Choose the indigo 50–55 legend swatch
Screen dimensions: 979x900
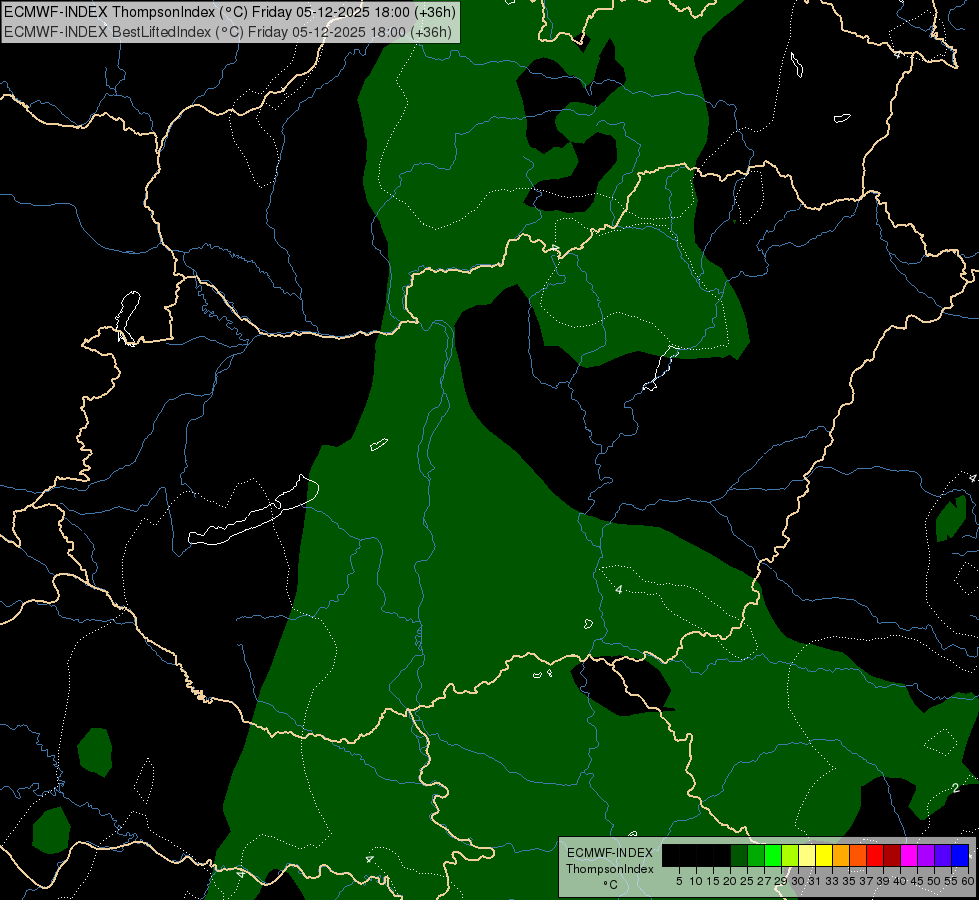[943, 855]
